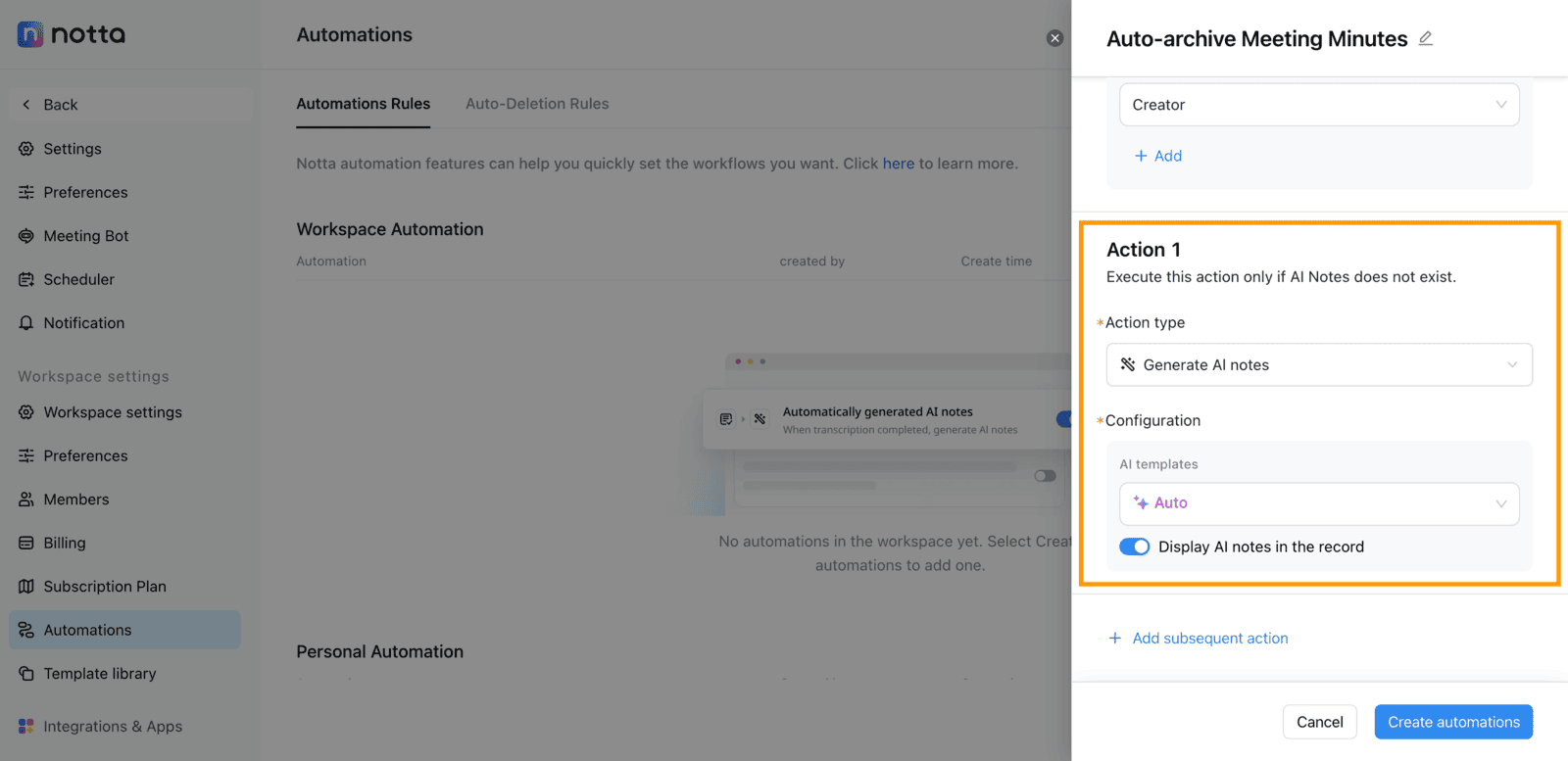Toggle the Automatically generated AI notes switch

tap(1064, 419)
